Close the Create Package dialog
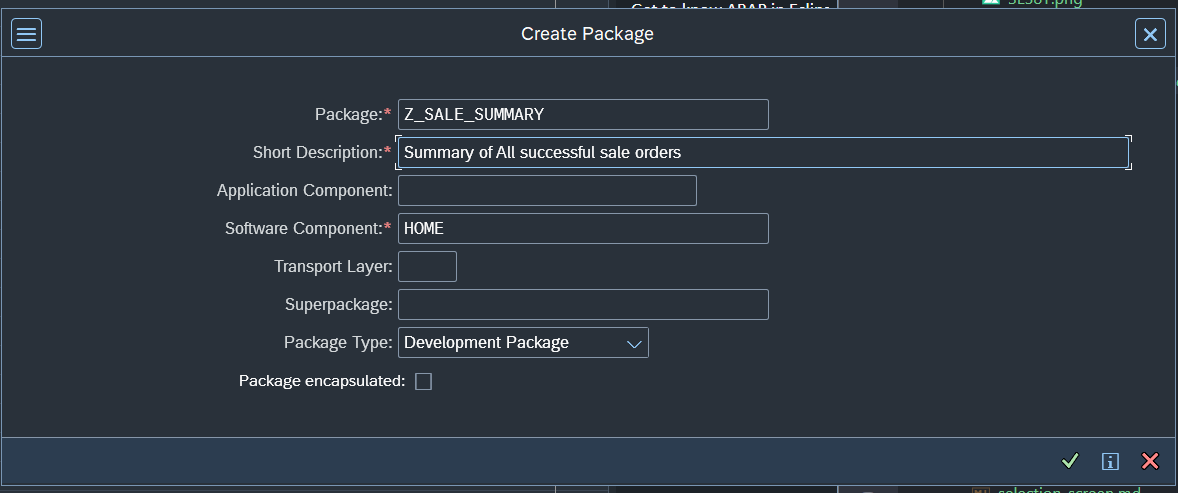This screenshot has width=1178, height=493. (1150, 35)
